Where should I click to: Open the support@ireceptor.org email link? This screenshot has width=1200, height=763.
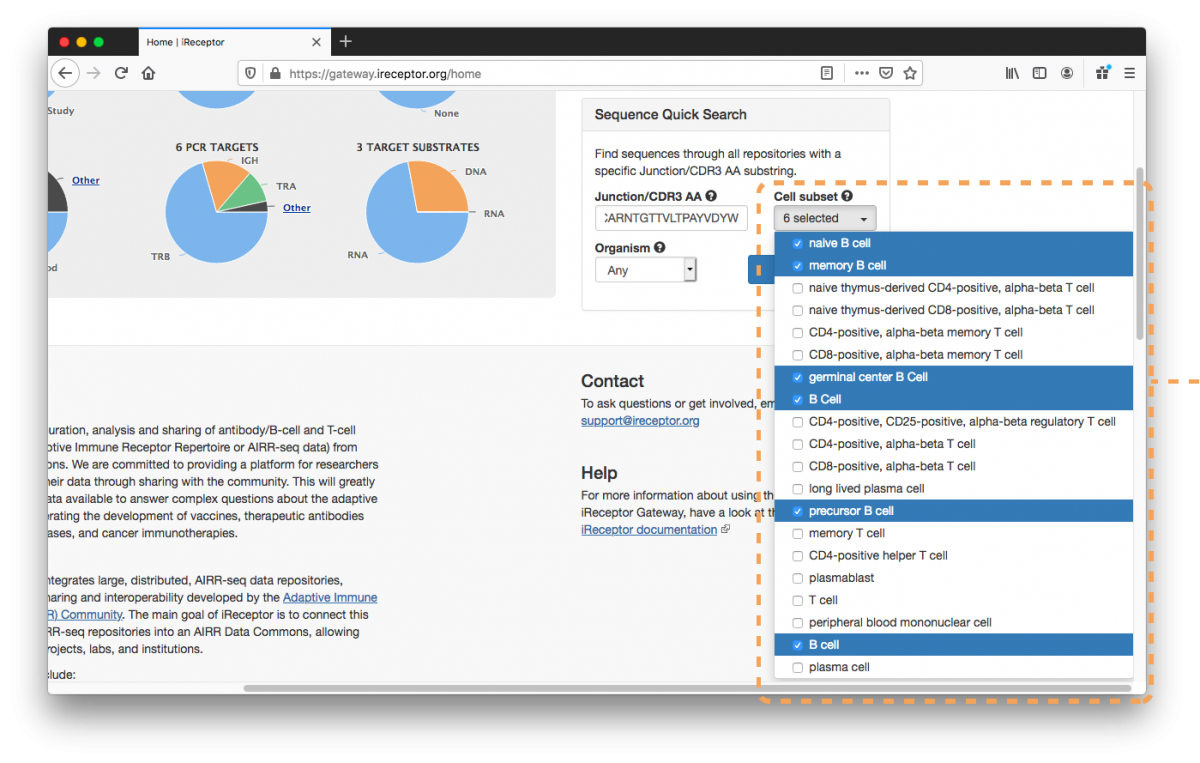640,421
